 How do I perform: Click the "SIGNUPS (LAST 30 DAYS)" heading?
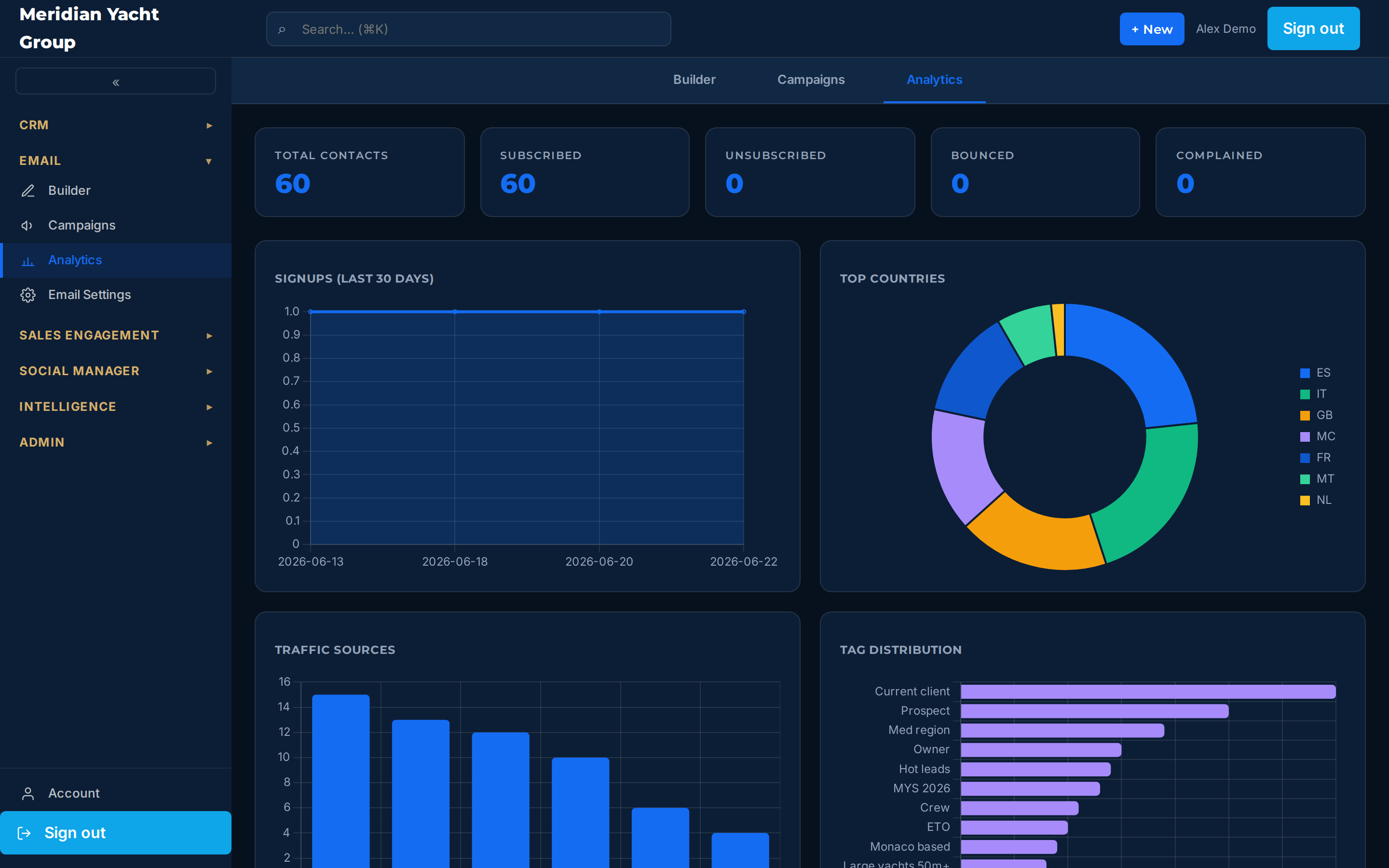354,278
